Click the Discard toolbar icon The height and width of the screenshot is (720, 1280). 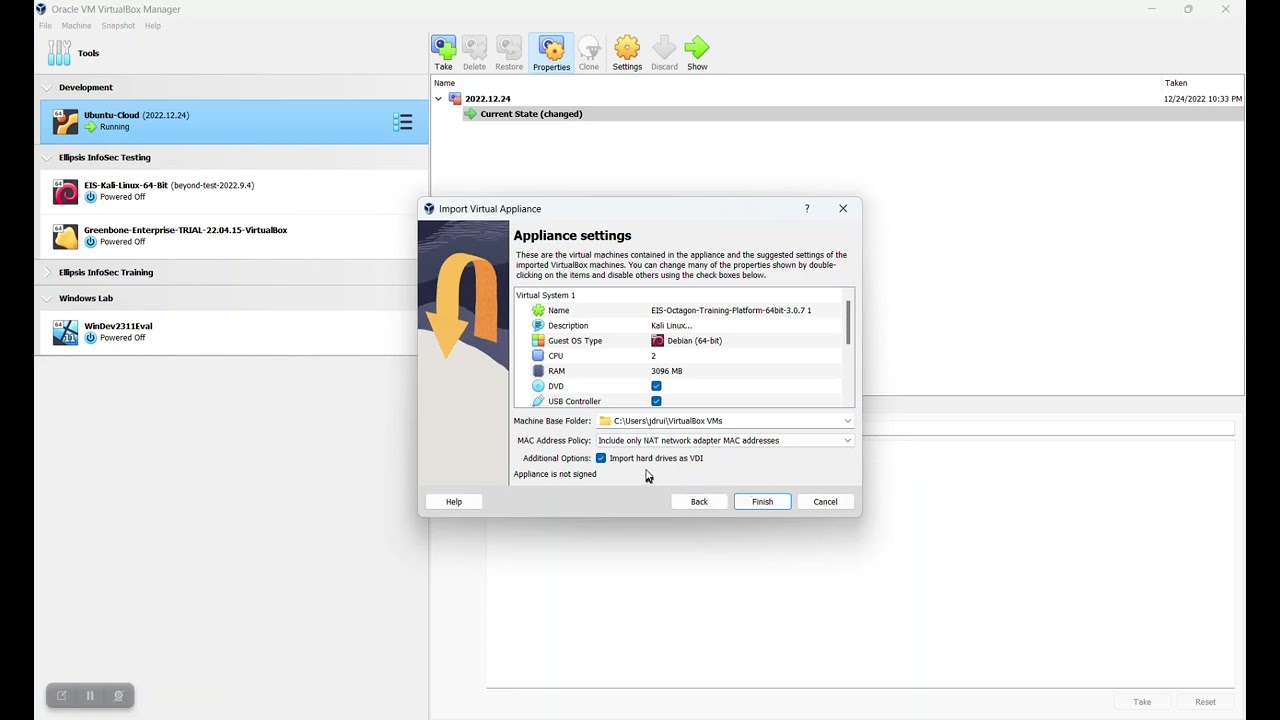(x=664, y=48)
